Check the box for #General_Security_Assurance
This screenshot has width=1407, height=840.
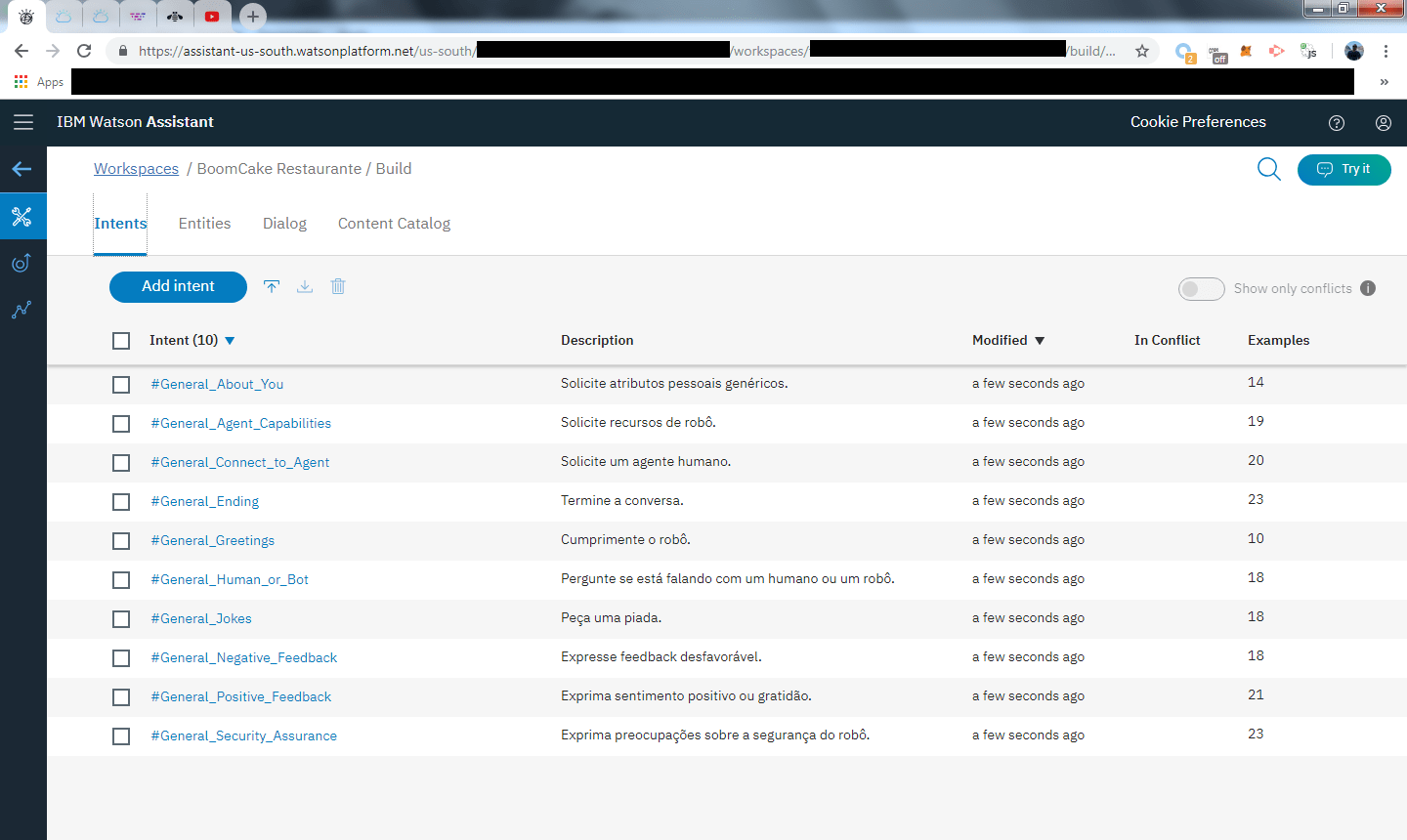pyautogui.click(x=121, y=736)
